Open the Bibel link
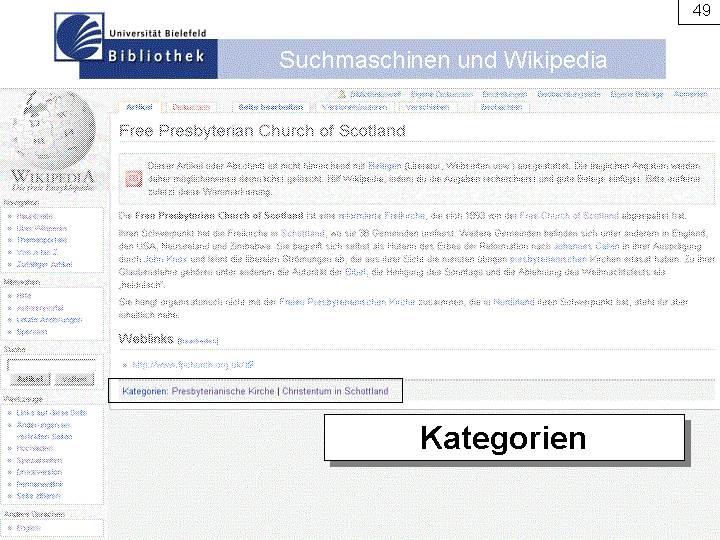This screenshot has width=720, height=540. (355, 272)
